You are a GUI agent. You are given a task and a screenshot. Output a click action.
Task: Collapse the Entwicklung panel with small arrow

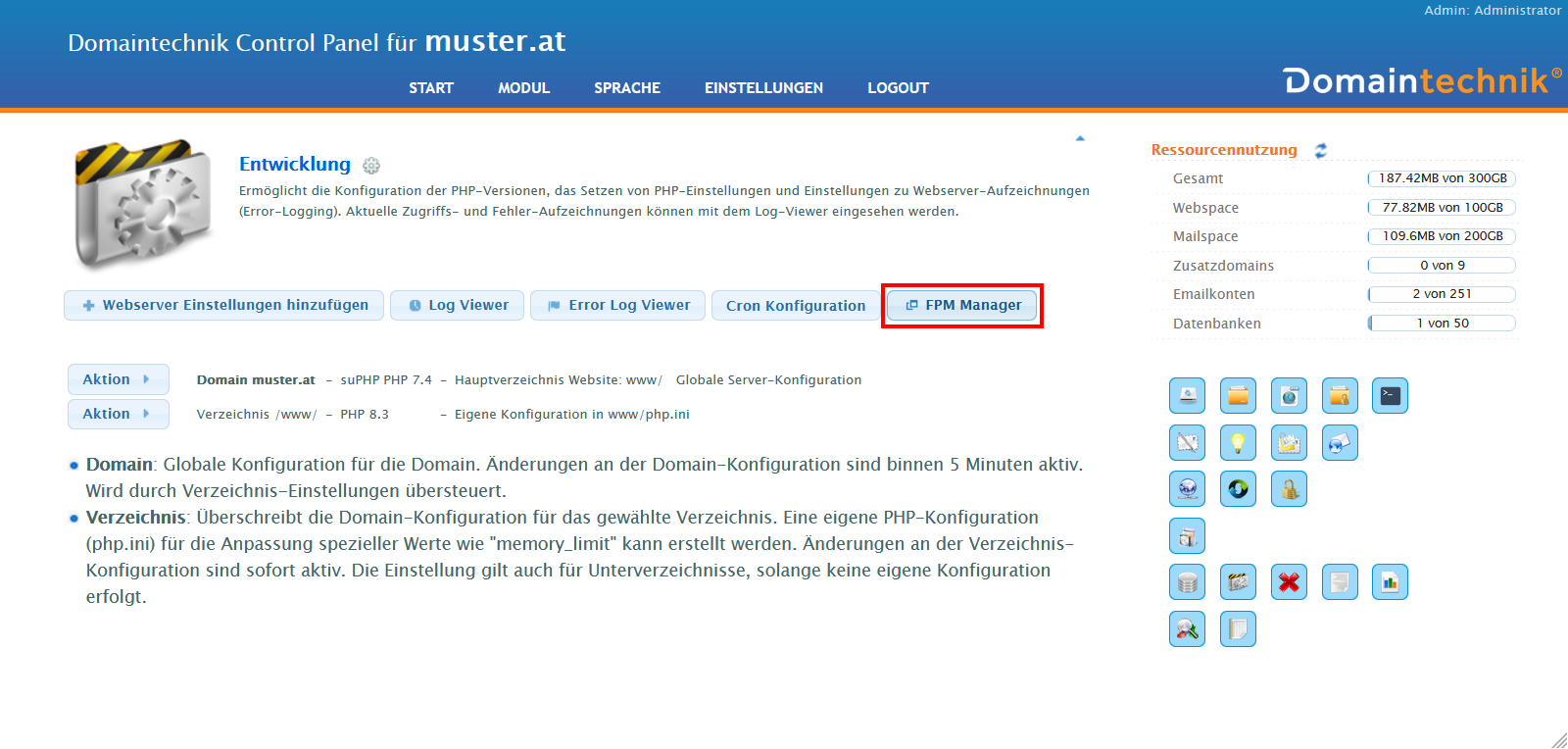[x=1080, y=138]
